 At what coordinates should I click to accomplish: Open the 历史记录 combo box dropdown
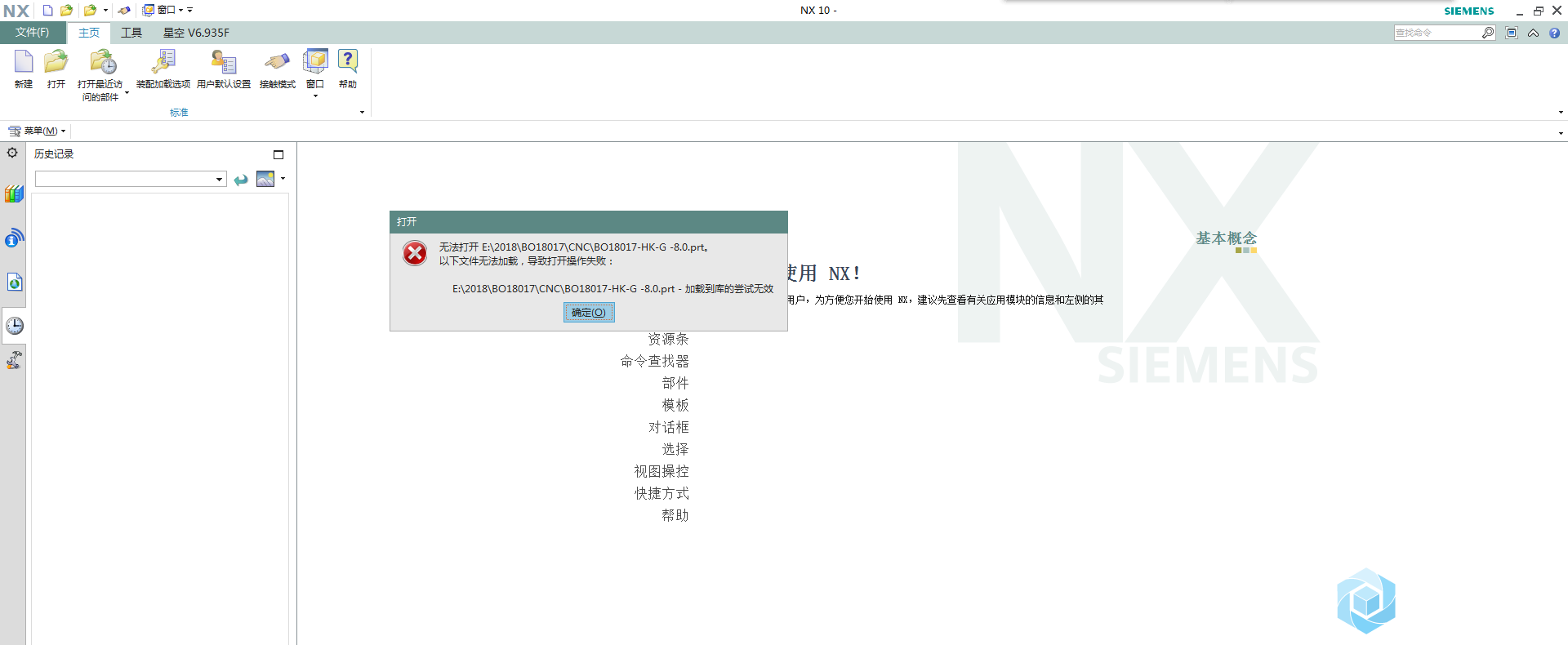pos(220,180)
